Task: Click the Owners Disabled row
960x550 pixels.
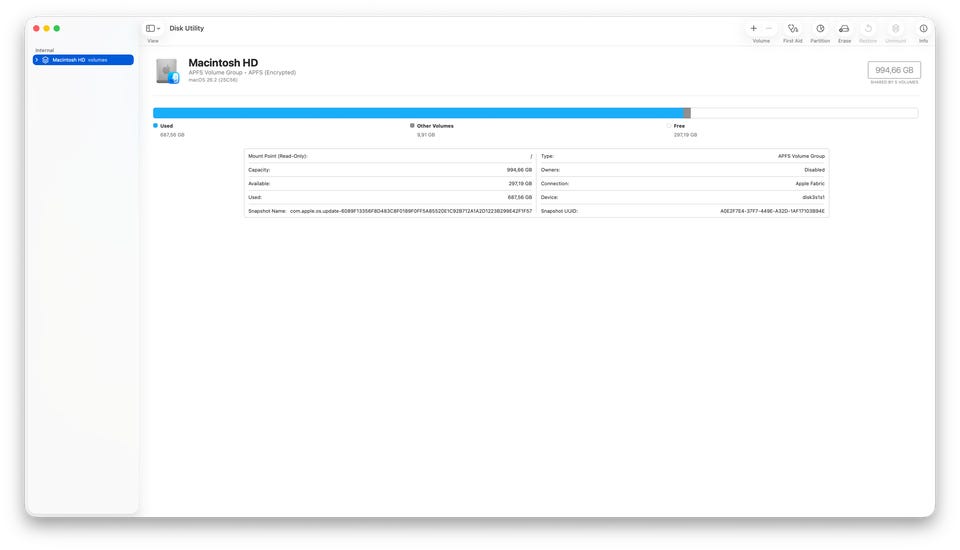Action: coord(683,170)
